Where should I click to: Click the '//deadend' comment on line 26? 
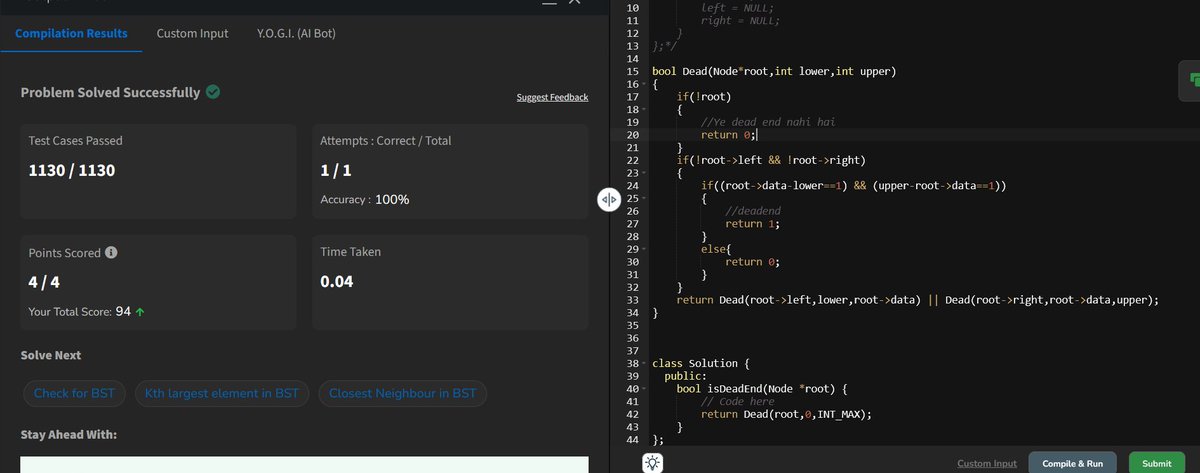[x=752, y=211]
